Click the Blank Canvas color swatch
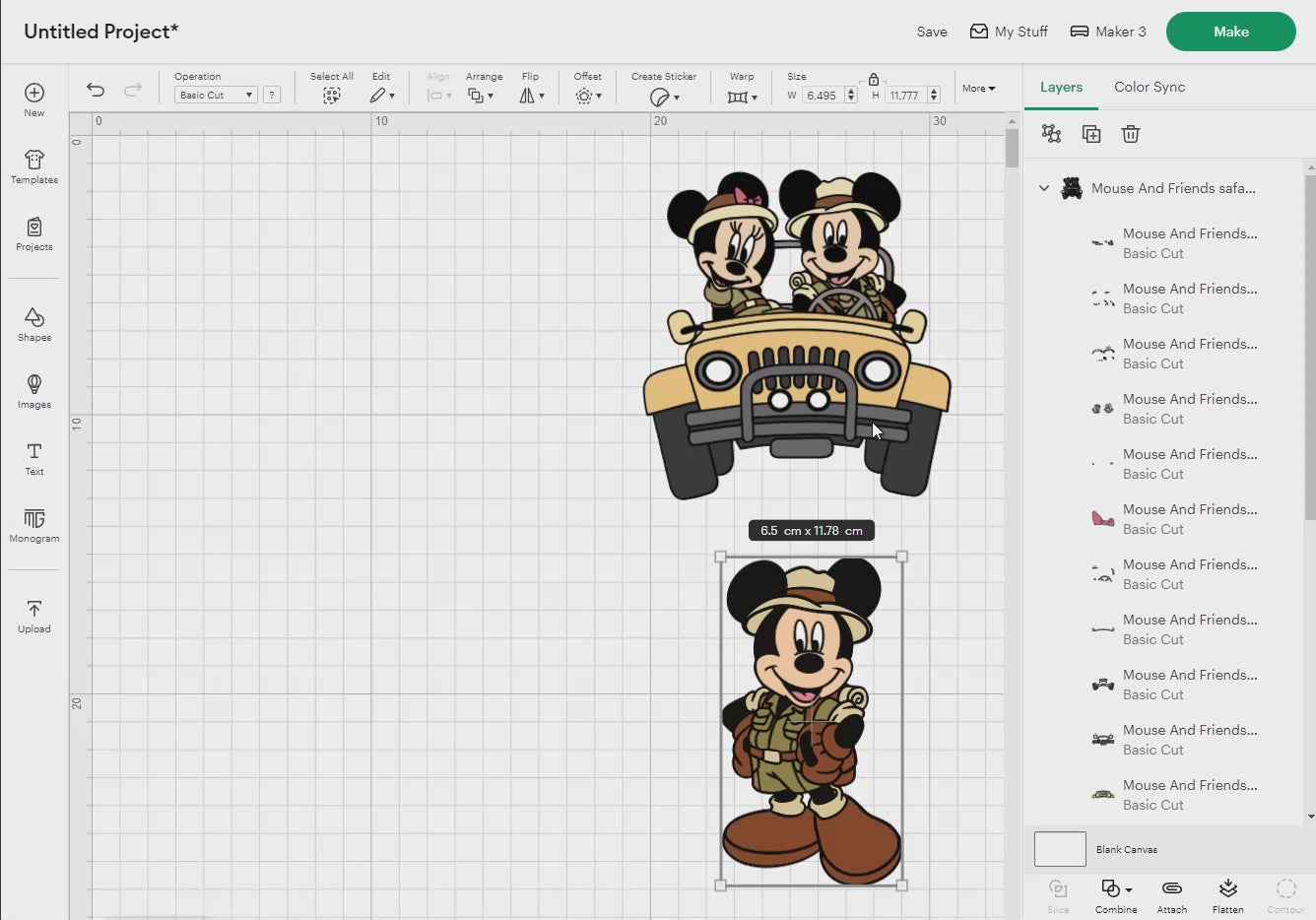Image resolution: width=1316 pixels, height=920 pixels. (x=1060, y=849)
